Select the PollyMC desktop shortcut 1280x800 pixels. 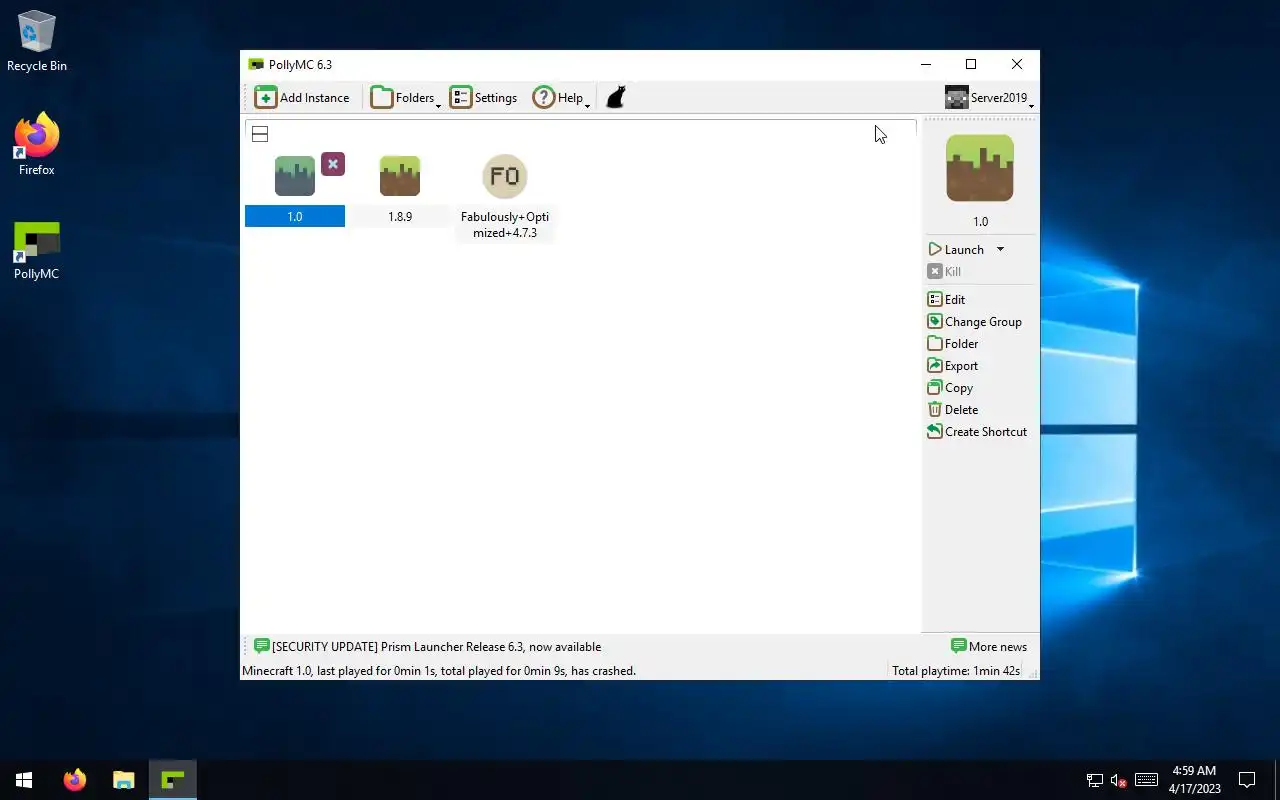(x=37, y=250)
